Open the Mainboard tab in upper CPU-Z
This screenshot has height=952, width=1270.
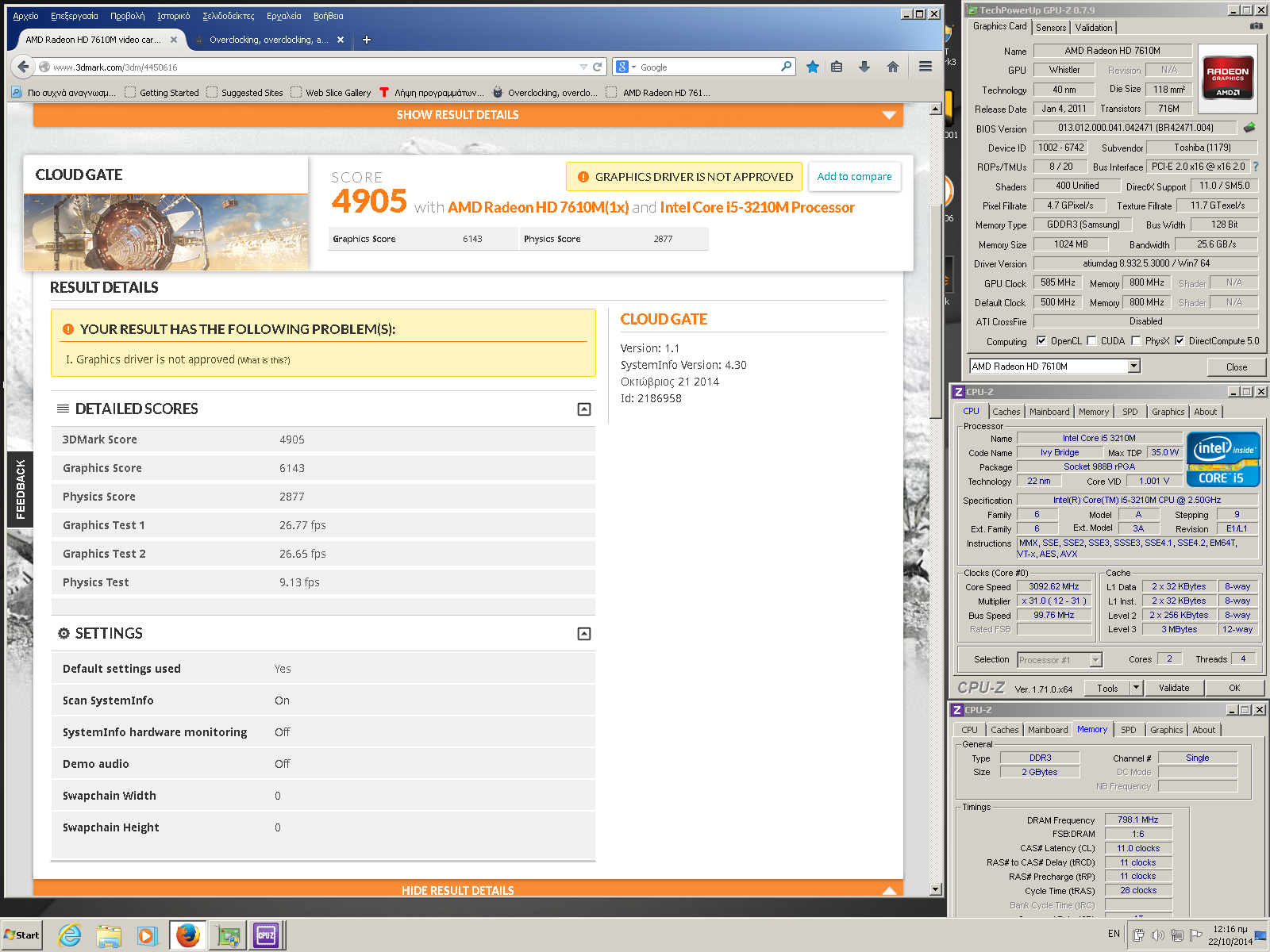[x=1049, y=412]
